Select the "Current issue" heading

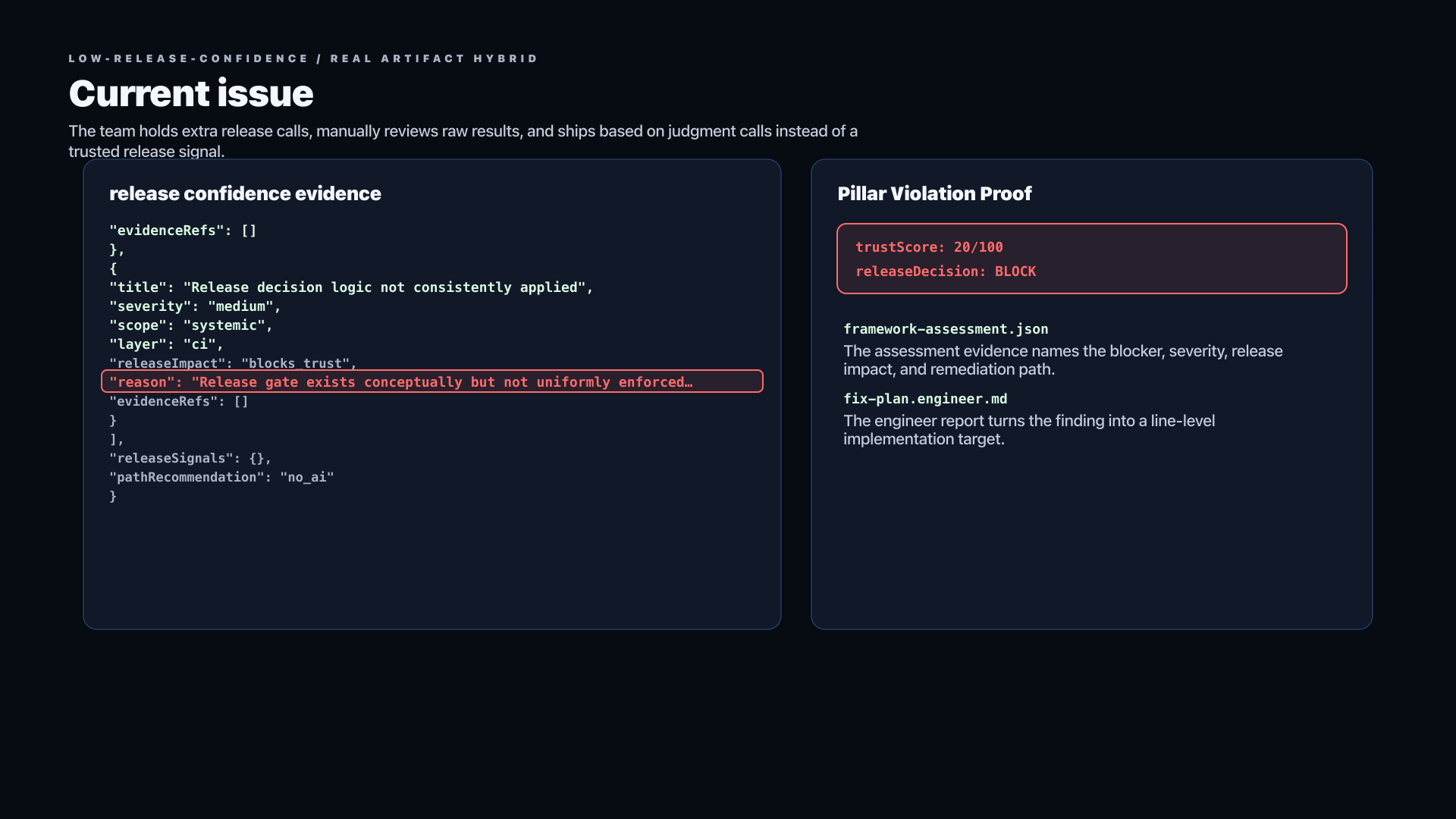point(191,93)
